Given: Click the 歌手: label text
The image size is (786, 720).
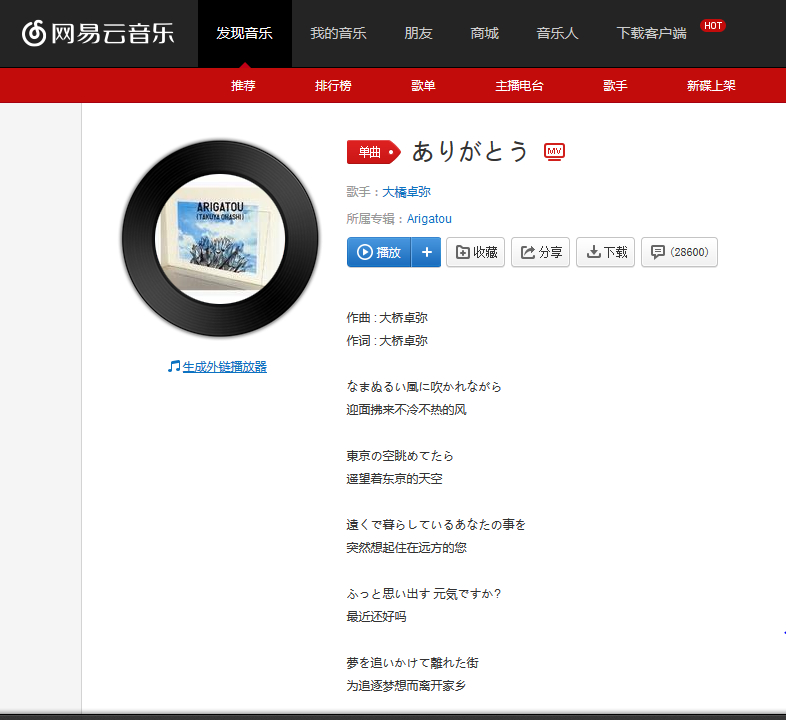Looking at the screenshot, I should click(x=362, y=192).
